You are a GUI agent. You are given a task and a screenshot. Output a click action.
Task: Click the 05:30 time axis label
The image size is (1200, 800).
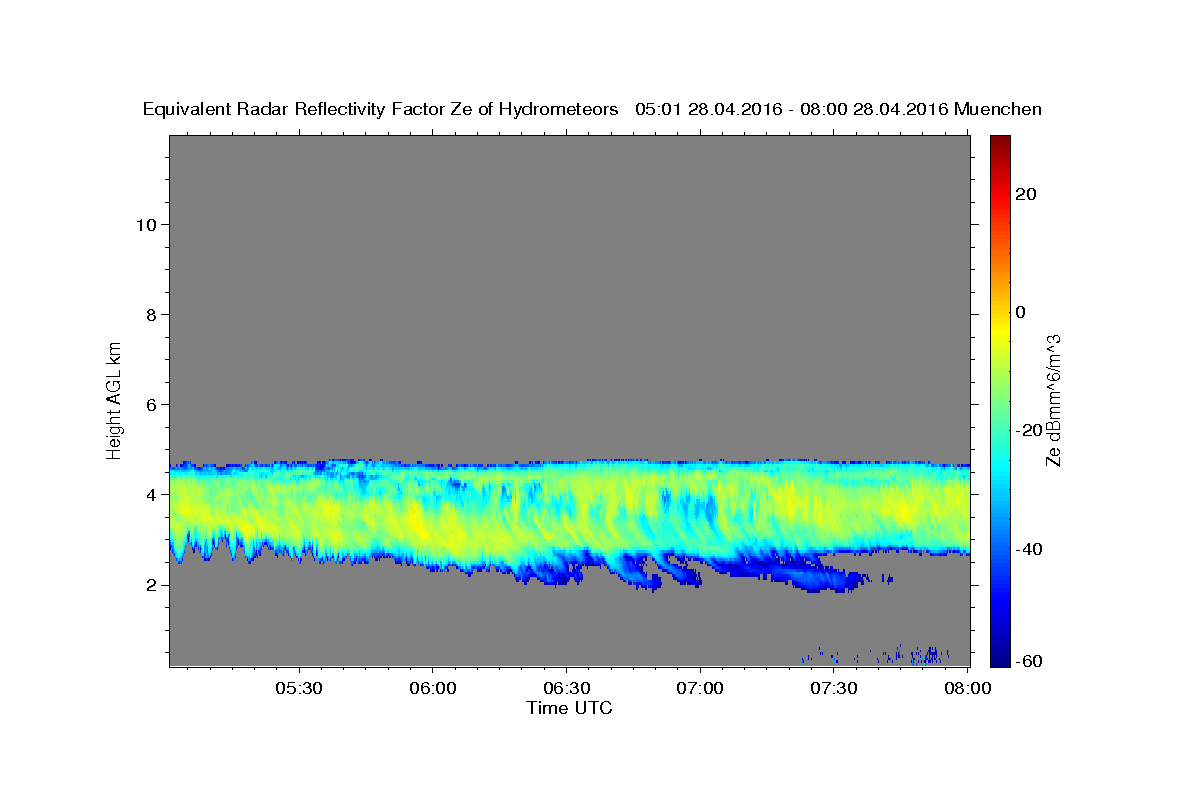point(298,689)
